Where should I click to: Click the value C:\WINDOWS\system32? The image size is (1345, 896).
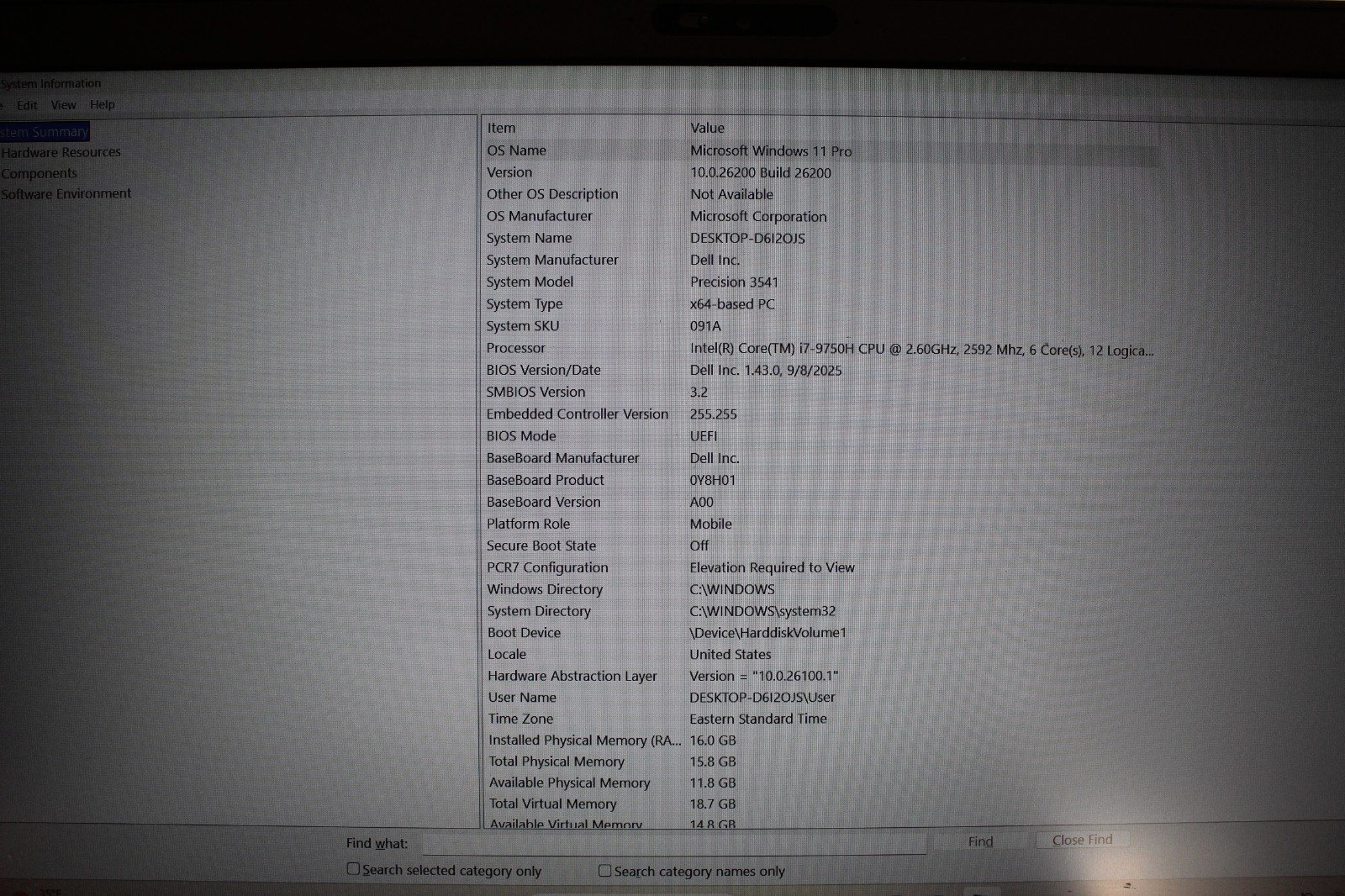click(x=762, y=611)
